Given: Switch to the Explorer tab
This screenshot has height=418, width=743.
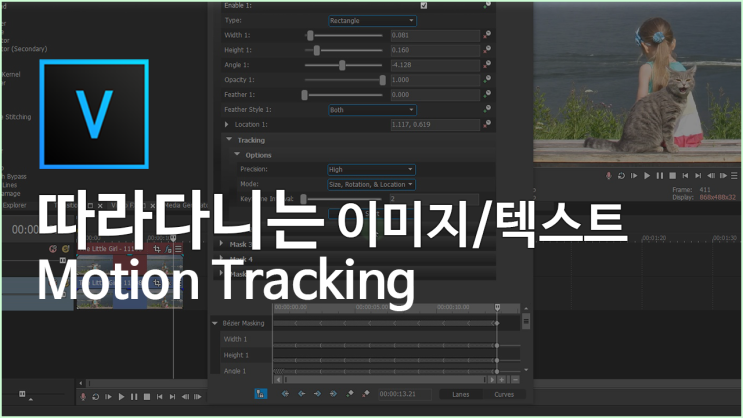Looking at the screenshot, I should tap(14, 205).
